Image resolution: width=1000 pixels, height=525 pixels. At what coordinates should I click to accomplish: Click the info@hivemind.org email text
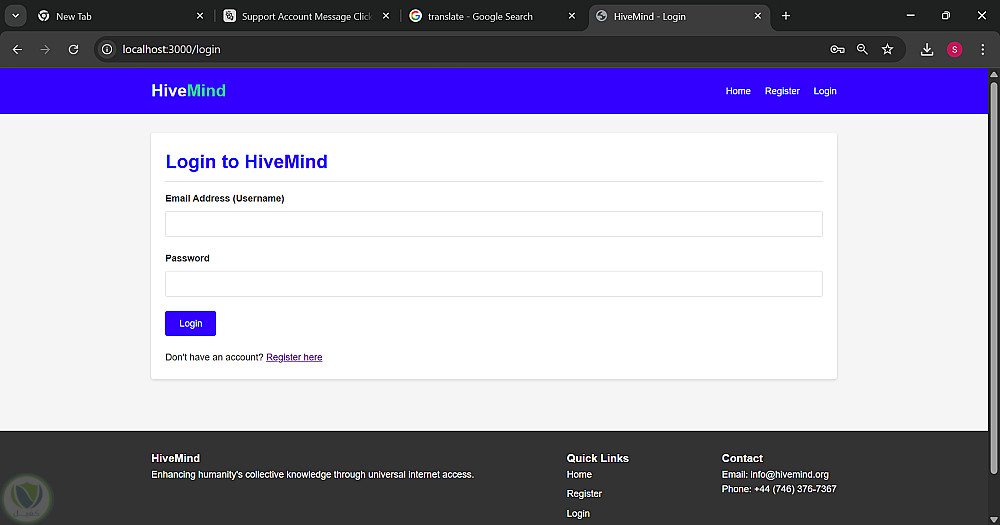pyautogui.click(x=790, y=475)
